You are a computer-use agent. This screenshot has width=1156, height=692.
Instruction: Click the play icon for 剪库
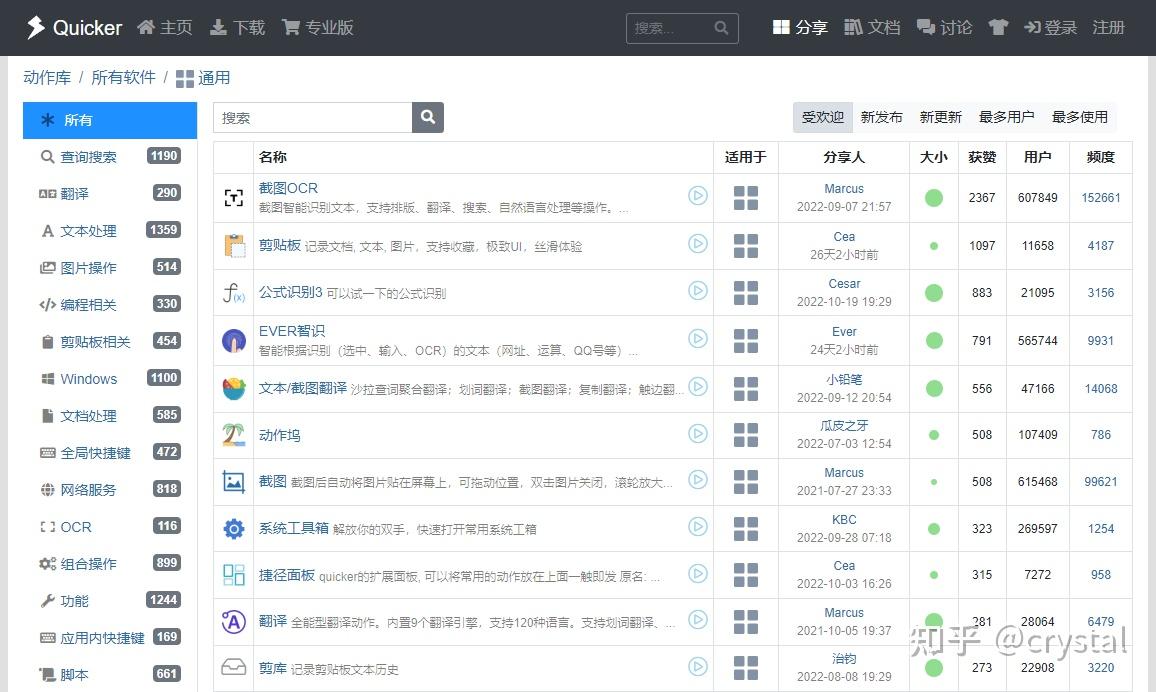pos(698,667)
